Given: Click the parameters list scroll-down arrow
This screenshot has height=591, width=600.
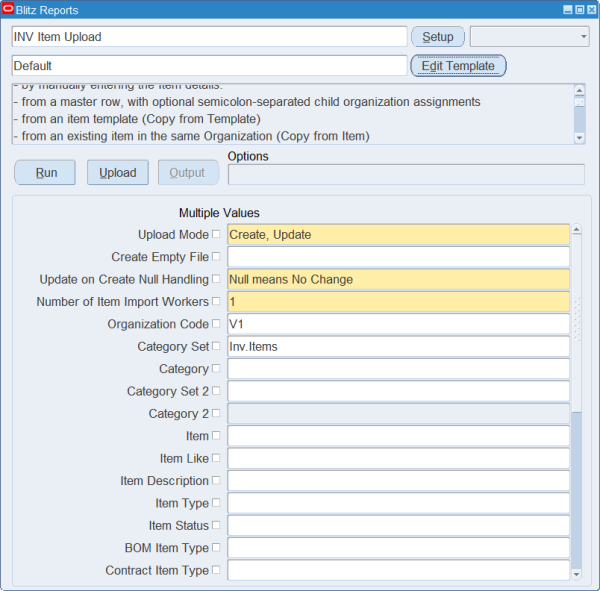Looking at the screenshot, I should 576,574.
